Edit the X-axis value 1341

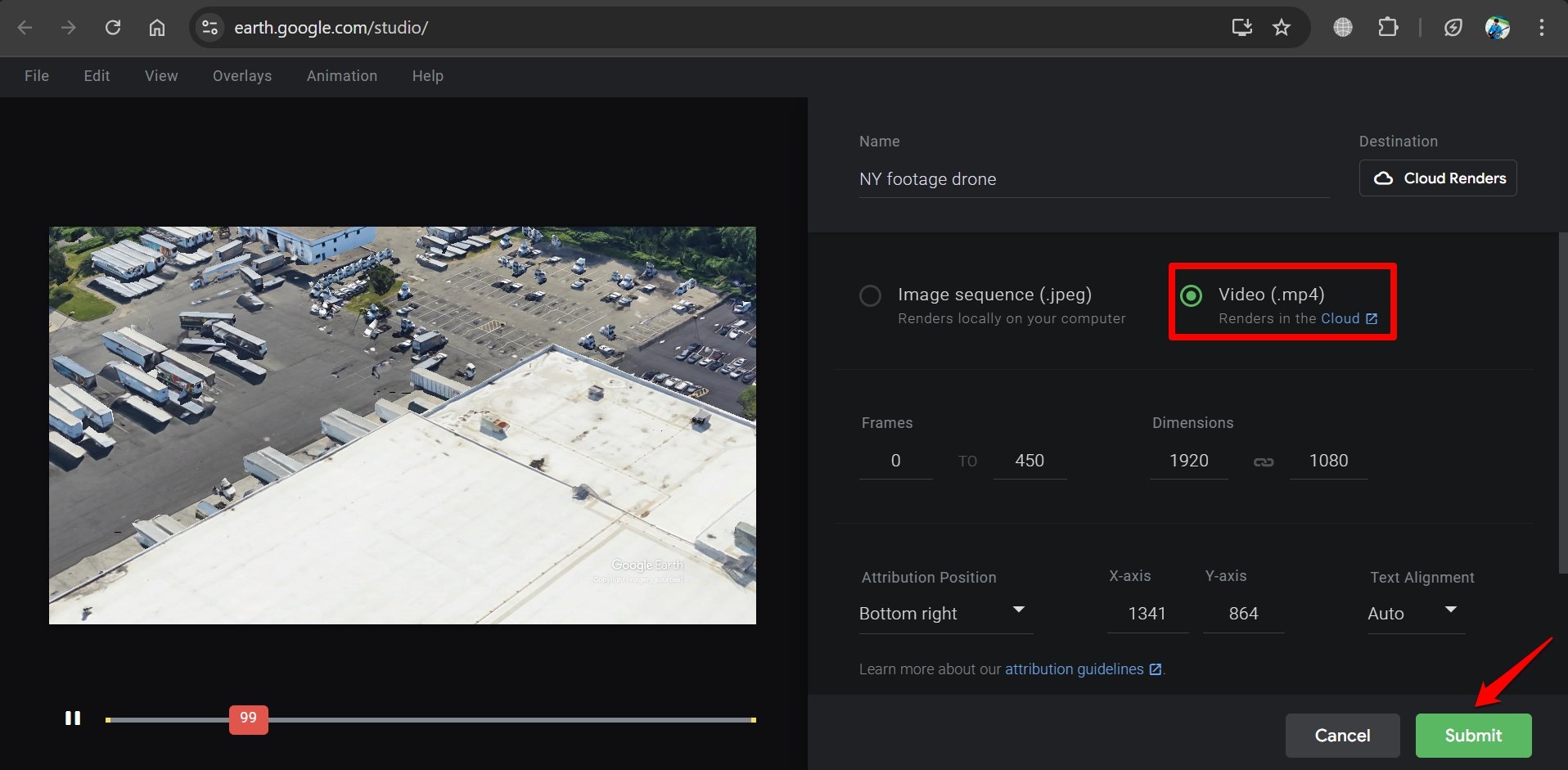[x=1147, y=614]
